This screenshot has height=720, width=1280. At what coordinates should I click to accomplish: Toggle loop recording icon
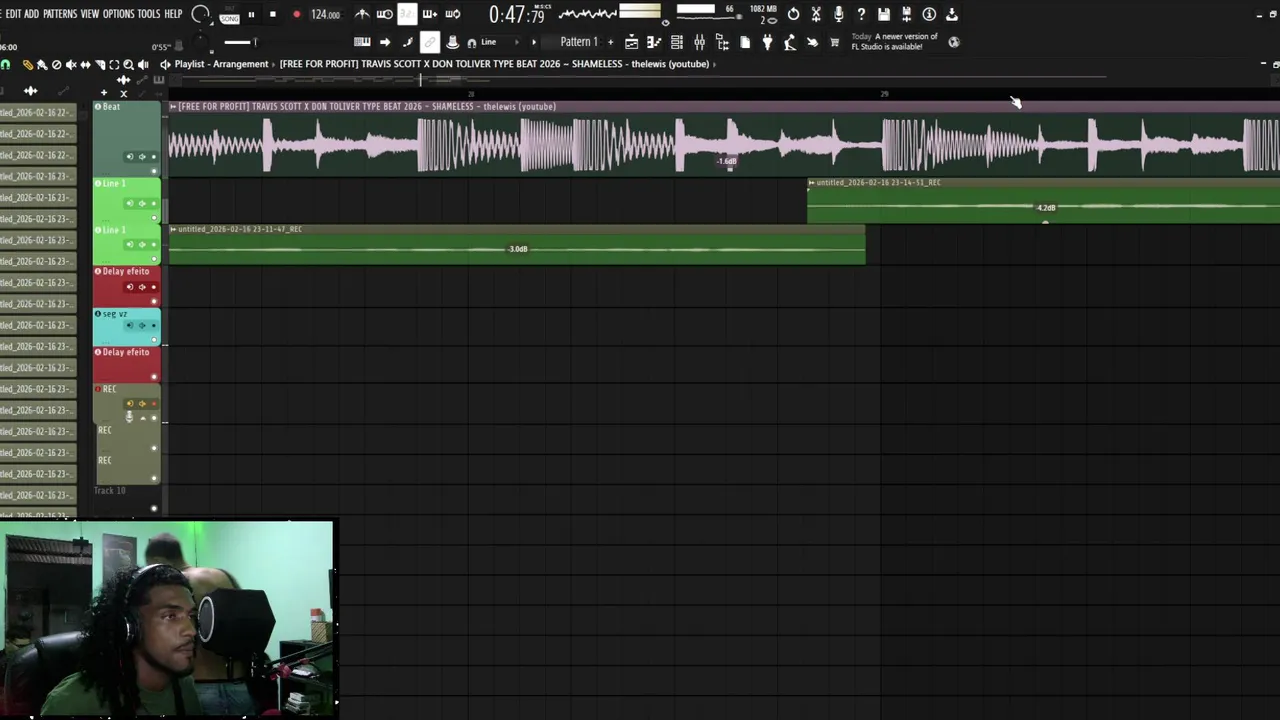(453, 14)
